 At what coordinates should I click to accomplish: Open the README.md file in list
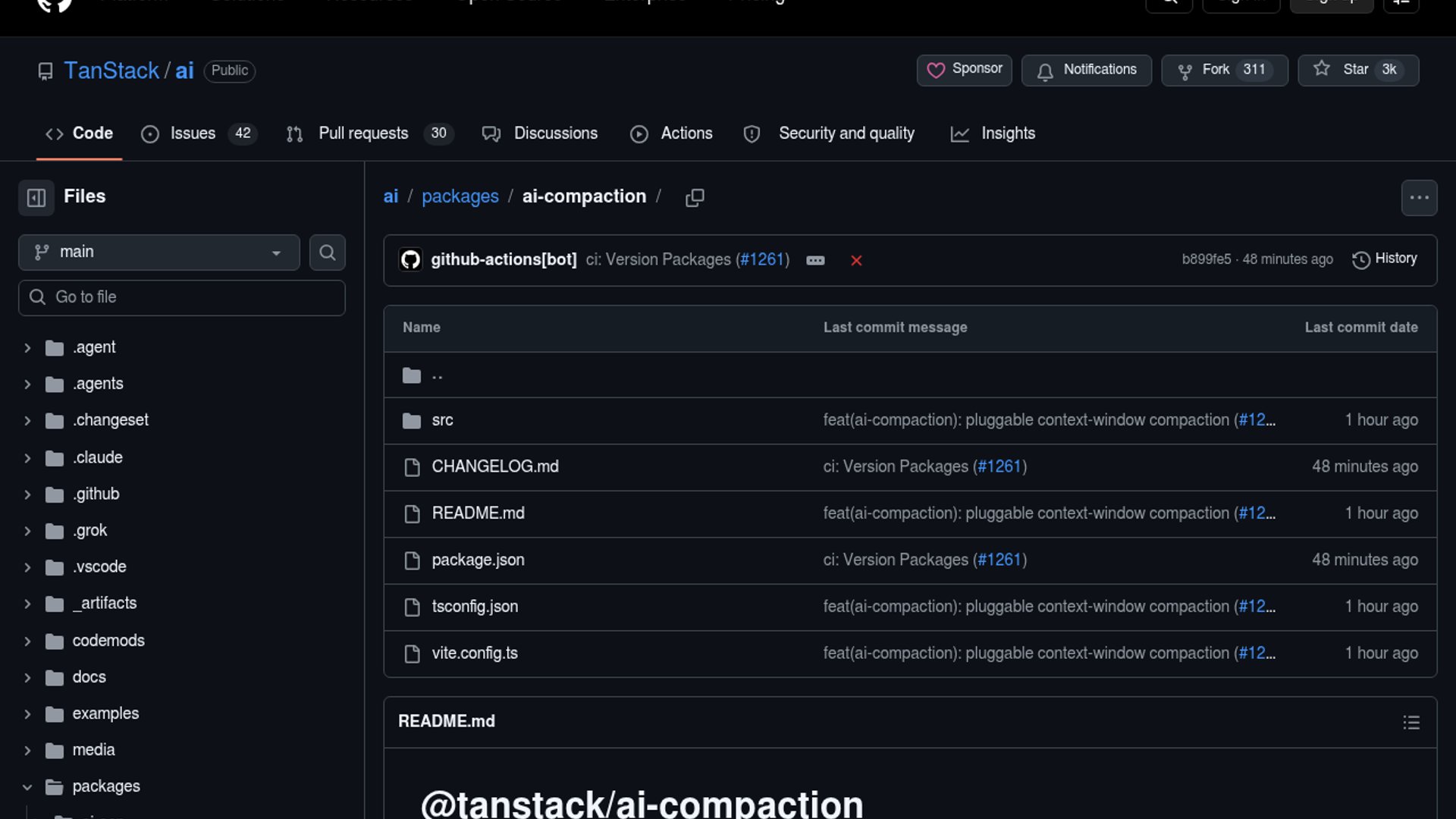pyautogui.click(x=478, y=513)
